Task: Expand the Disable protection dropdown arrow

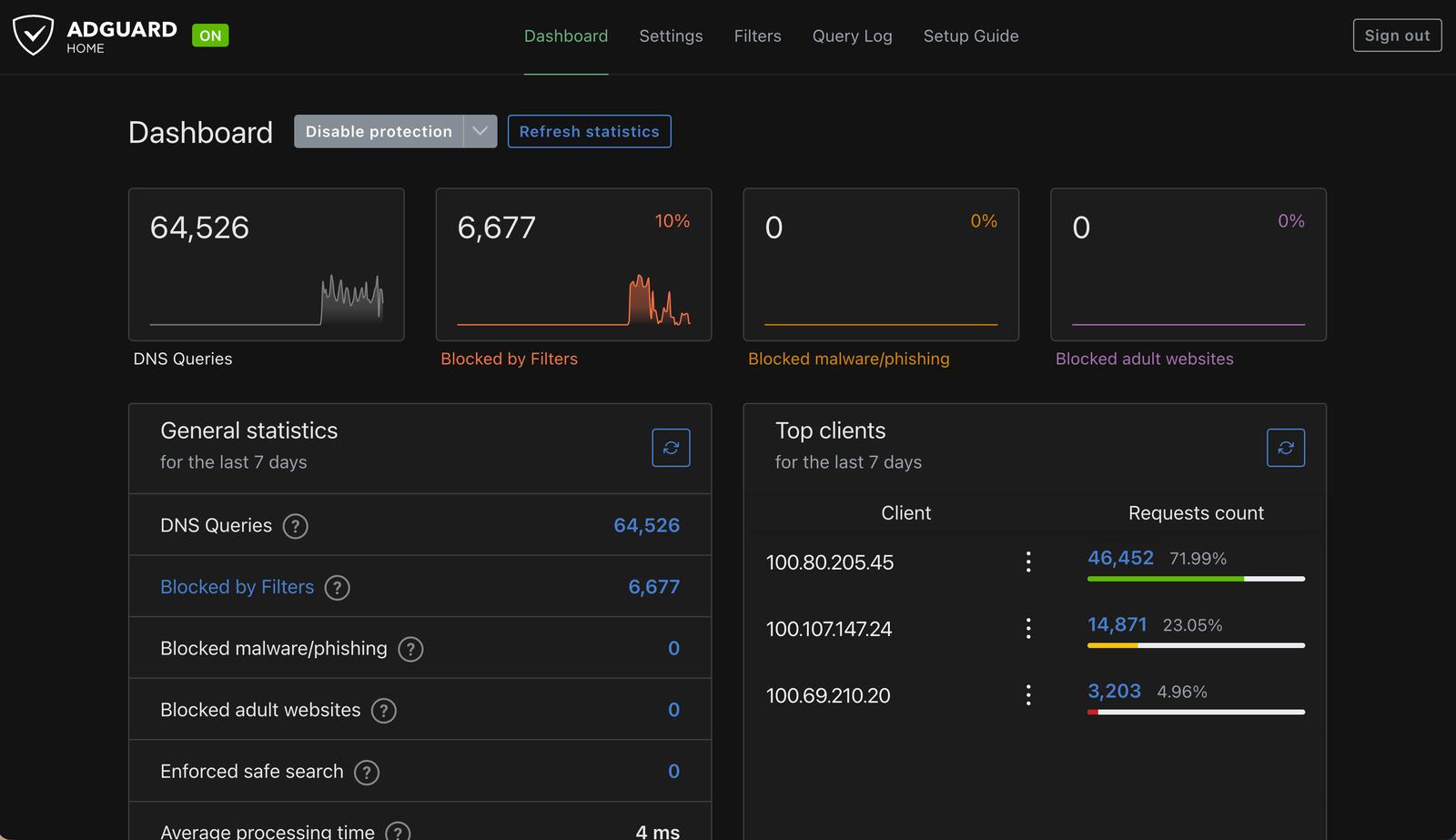Action: 480,131
